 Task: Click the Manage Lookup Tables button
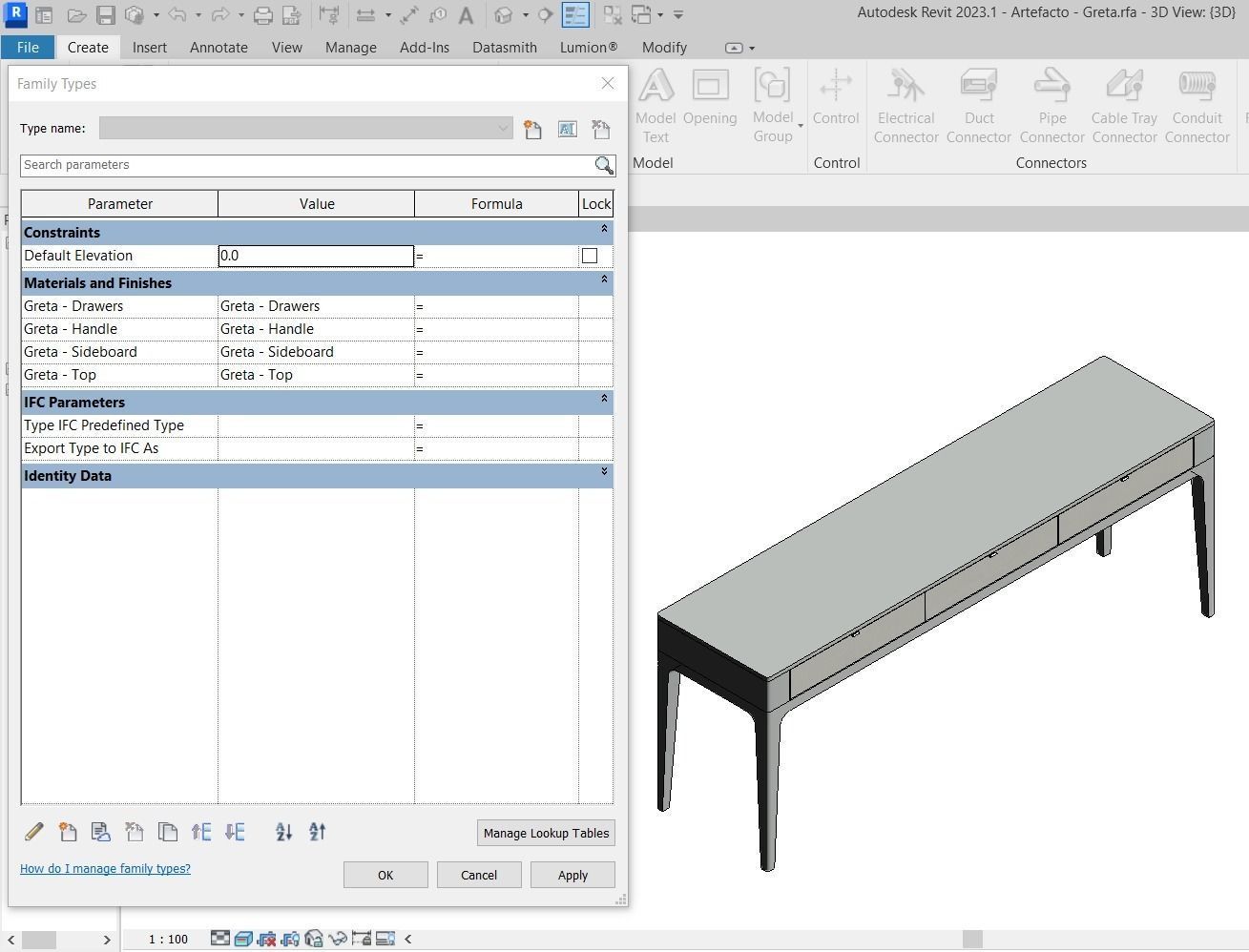click(546, 833)
